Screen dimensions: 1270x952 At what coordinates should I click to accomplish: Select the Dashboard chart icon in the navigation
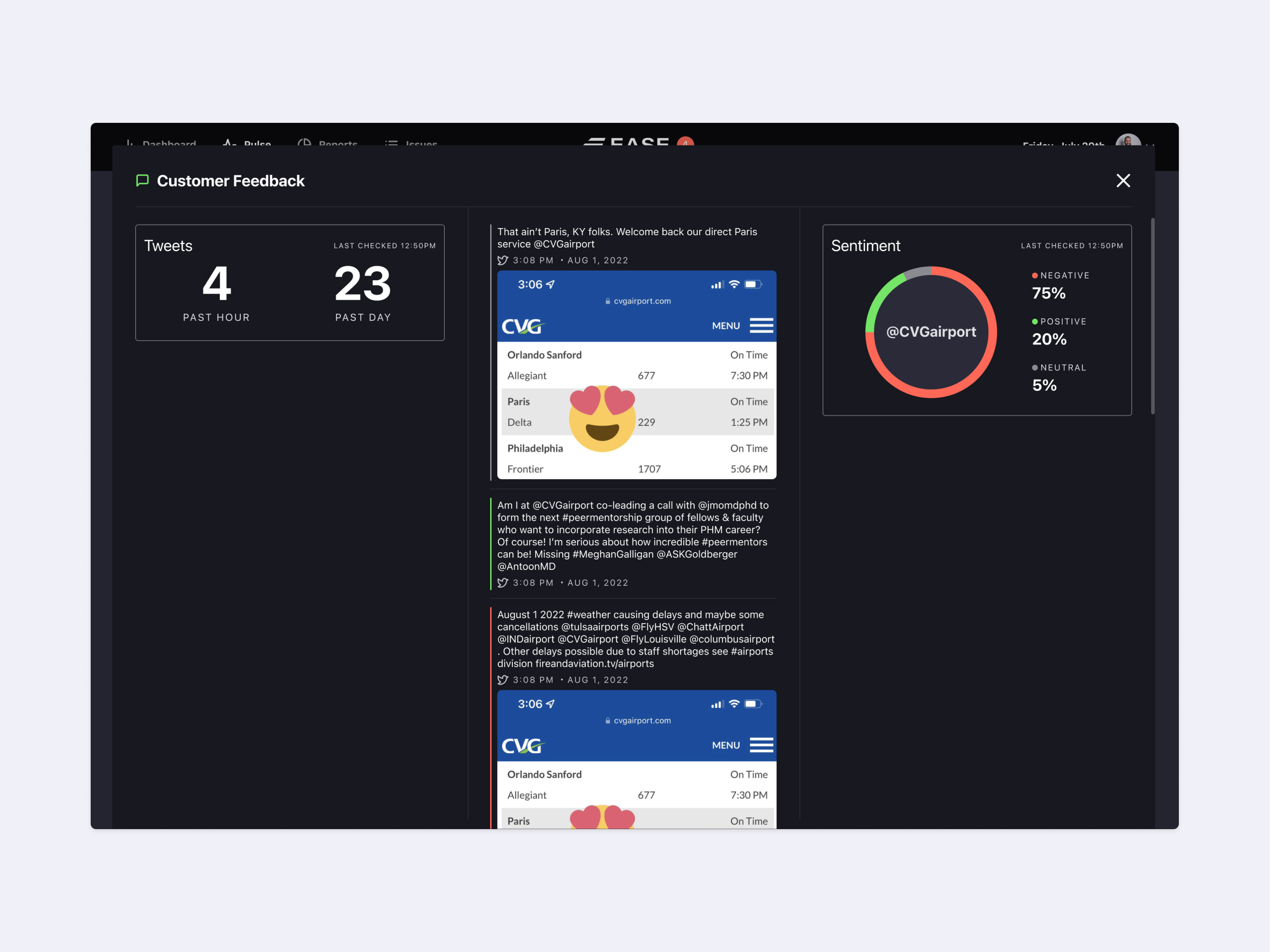(x=130, y=144)
